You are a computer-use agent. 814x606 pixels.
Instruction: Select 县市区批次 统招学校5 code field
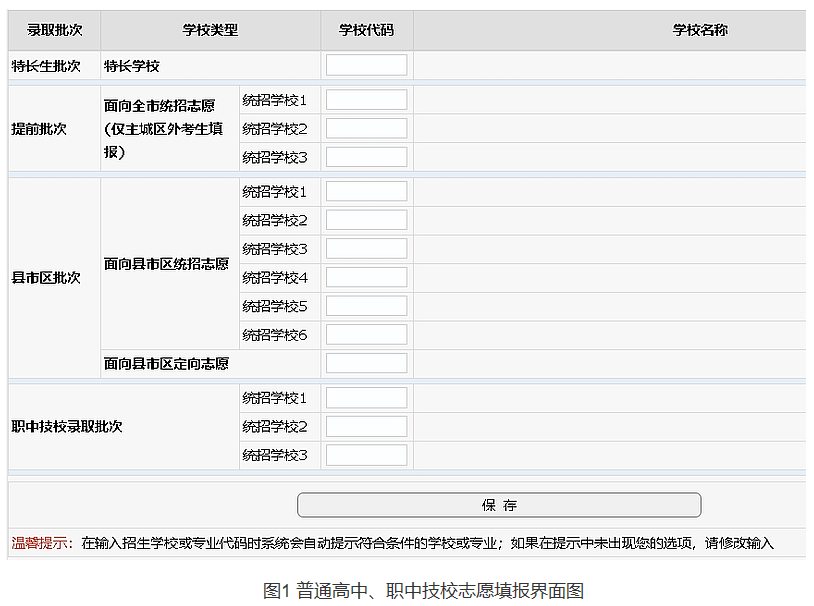click(x=366, y=306)
